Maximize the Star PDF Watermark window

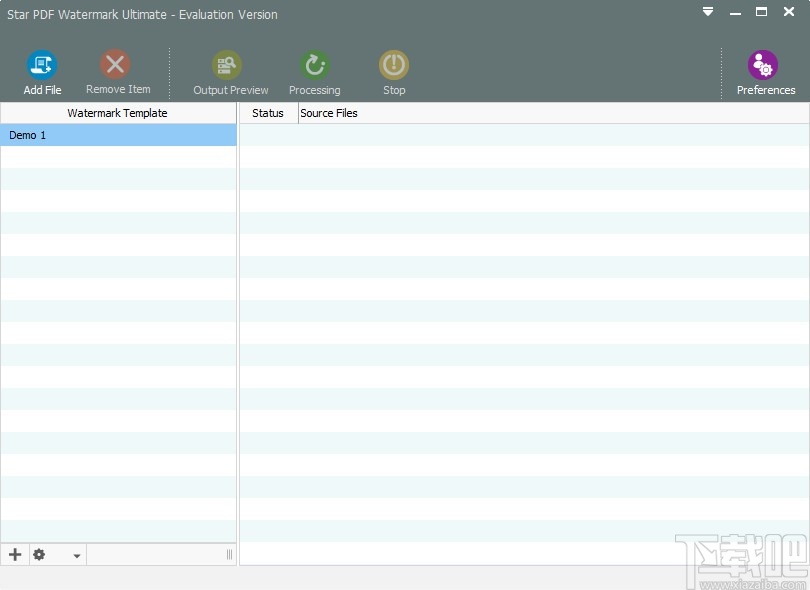(x=761, y=11)
